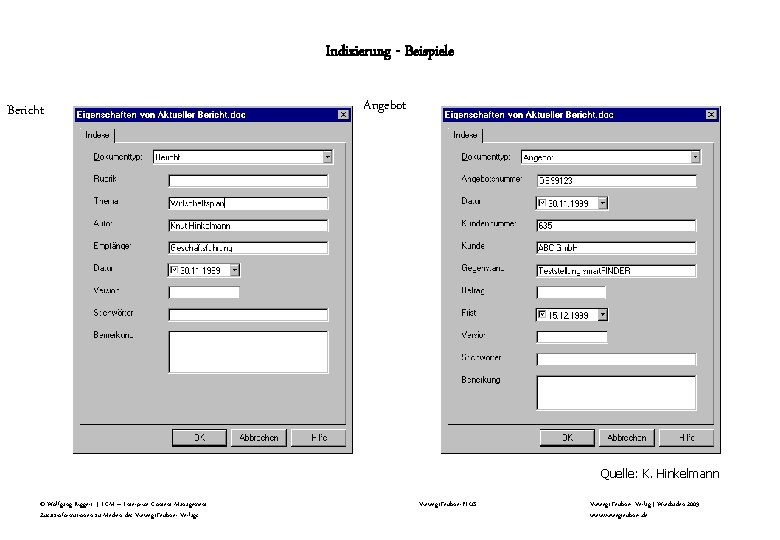Screen dimensions: 780x540
Task: Toggle Datum checkbox in Angebot dialog
Action: [x=542, y=202]
